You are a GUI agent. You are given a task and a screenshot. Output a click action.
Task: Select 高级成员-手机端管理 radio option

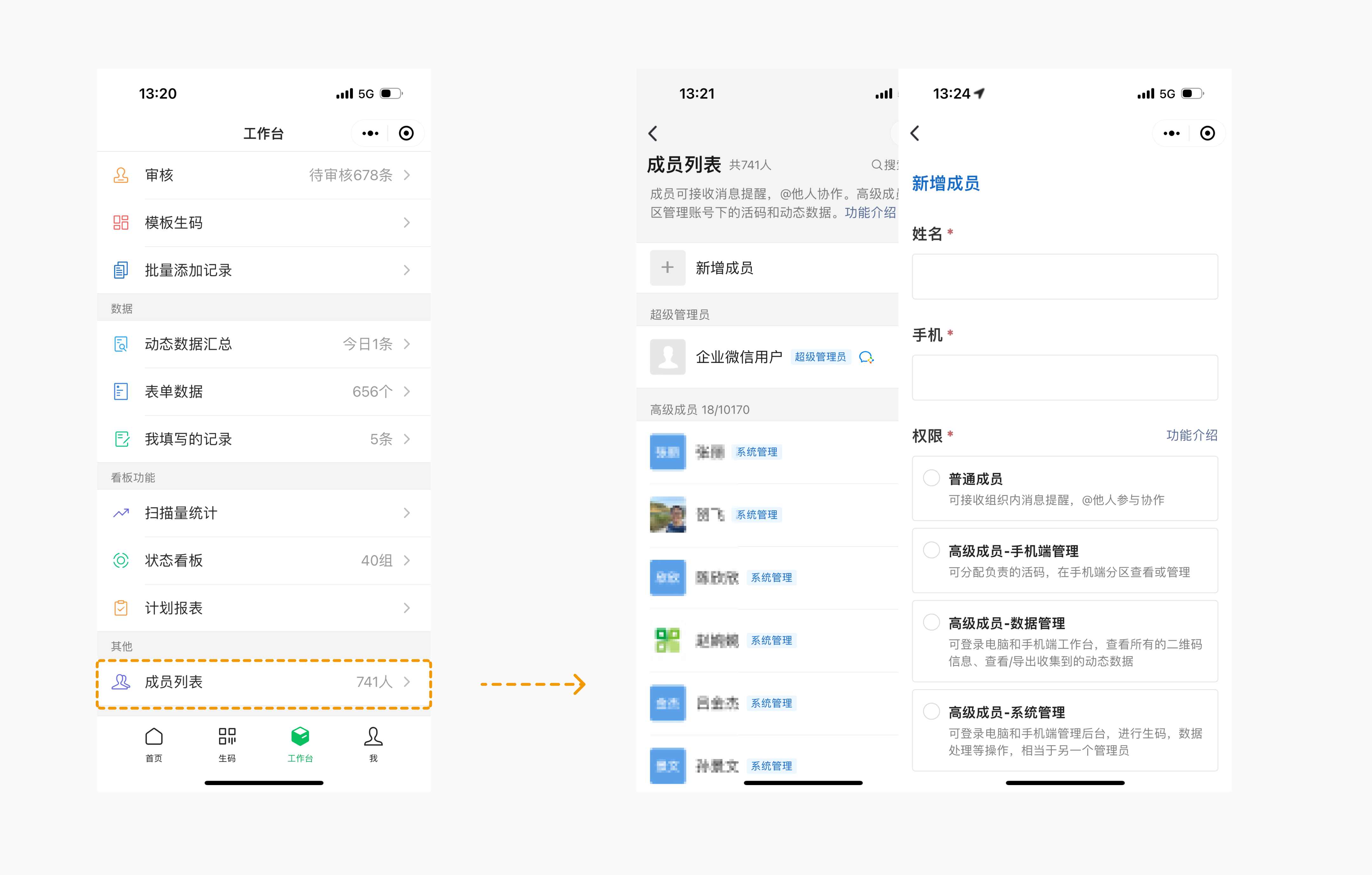click(x=931, y=550)
